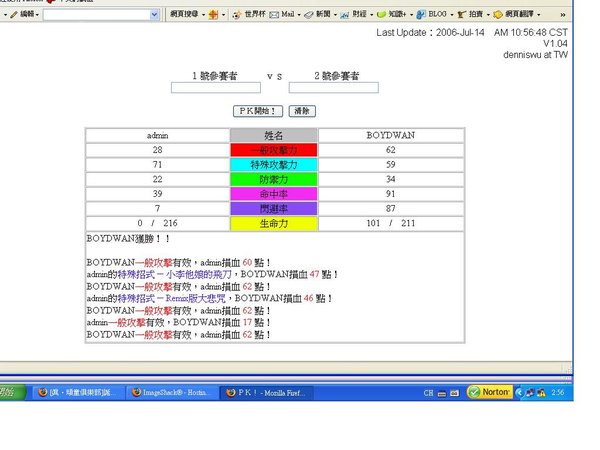The image size is (600, 450).
Task: Click the admin name cell
Action: (158, 135)
